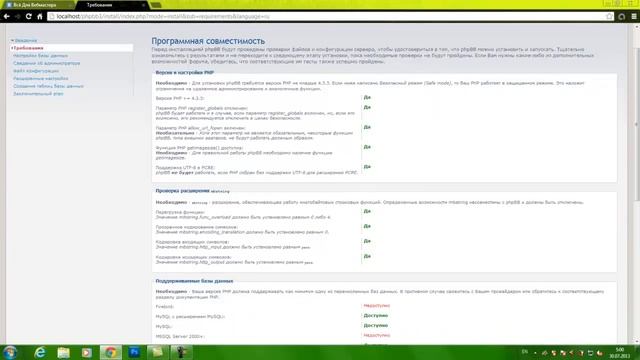Reload the page with the refresh icon

pos(29,16)
